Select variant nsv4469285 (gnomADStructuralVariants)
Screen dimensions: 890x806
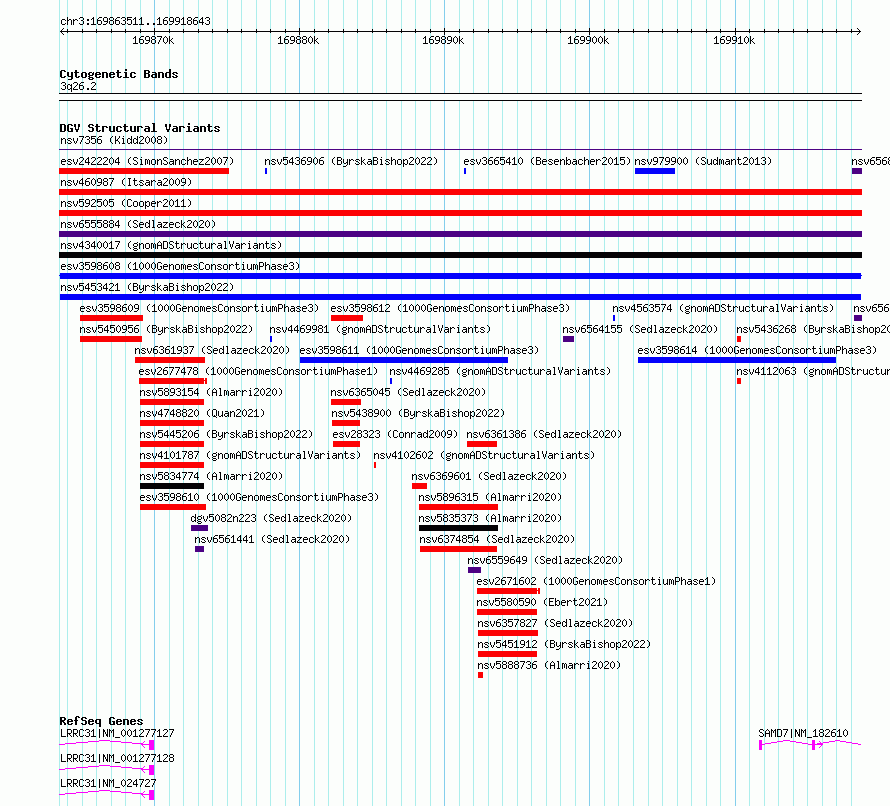[500, 371]
